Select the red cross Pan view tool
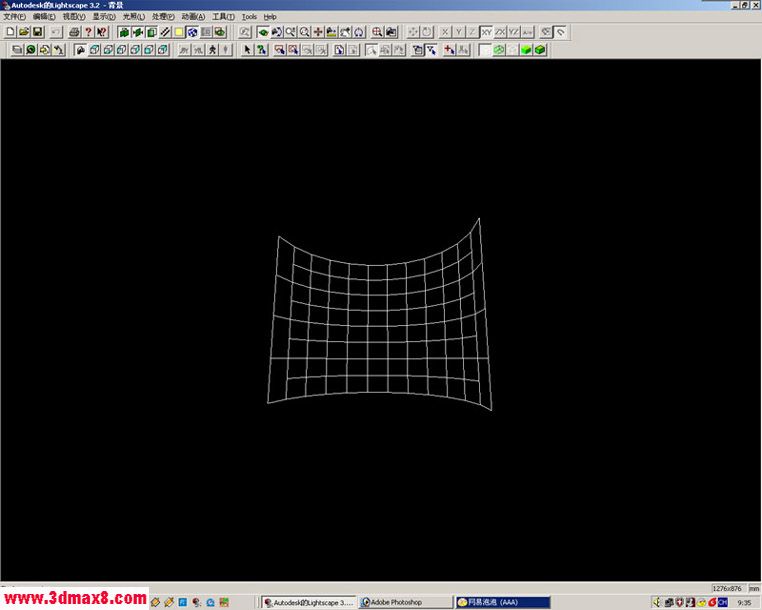The image size is (762, 610). (x=318, y=32)
